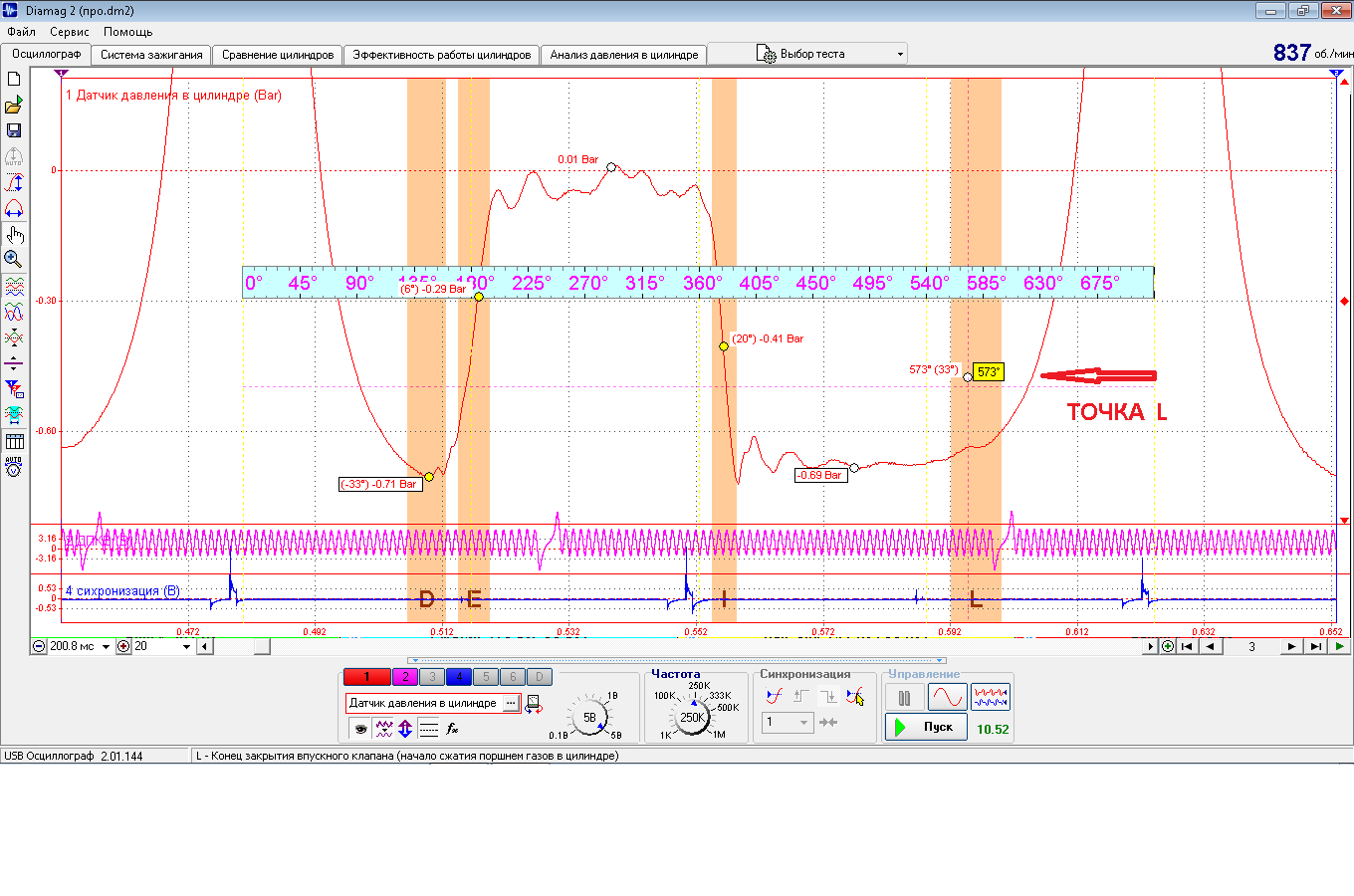Select single sine waveform display mode
1354x896 pixels.
click(947, 697)
